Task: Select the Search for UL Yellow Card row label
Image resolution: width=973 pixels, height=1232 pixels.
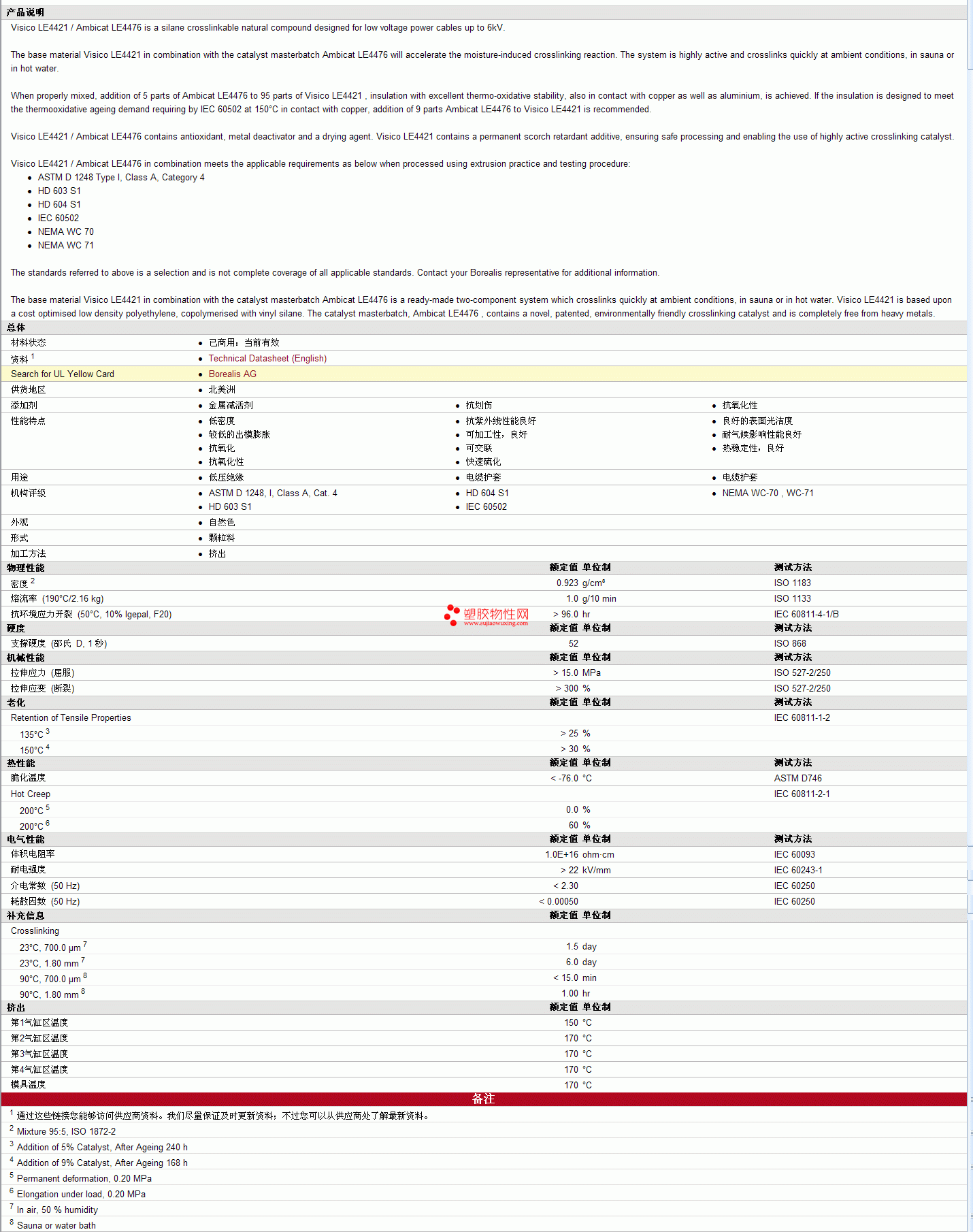Action: tap(63, 374)
